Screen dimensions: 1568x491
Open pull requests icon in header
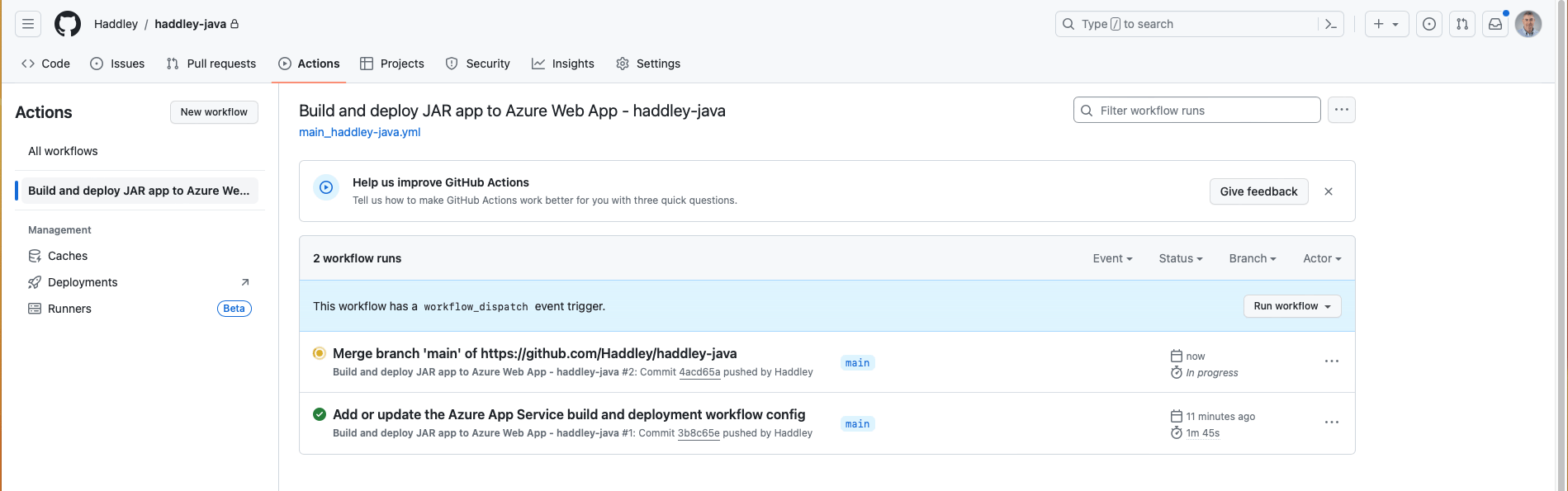point(1462,24)
